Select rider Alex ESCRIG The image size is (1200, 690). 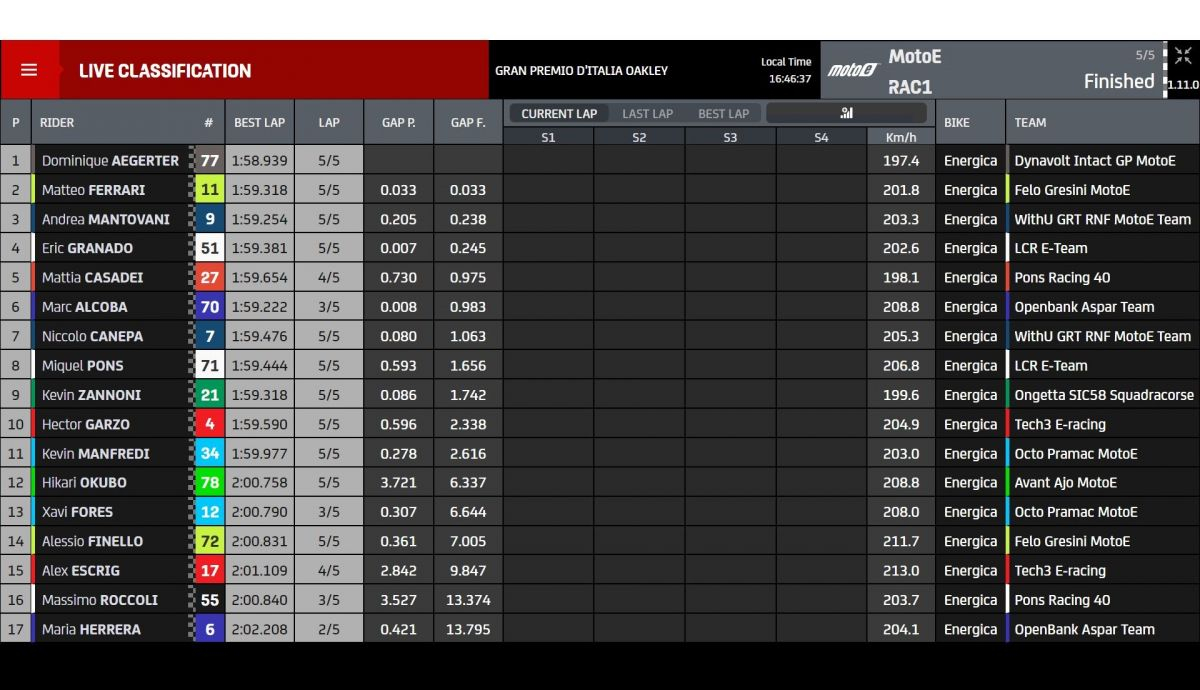(x=80, y=570)
